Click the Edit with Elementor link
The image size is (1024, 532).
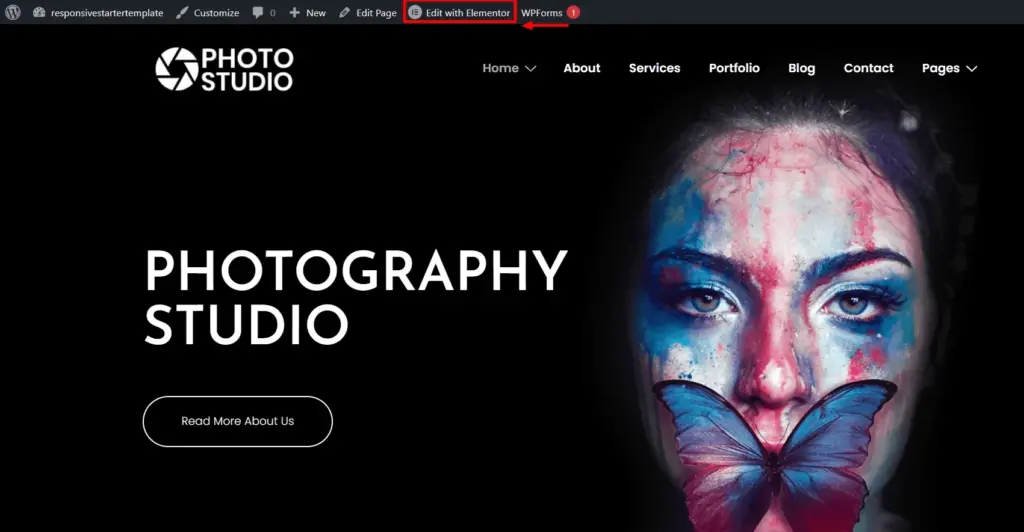click(x=467, y=13)
